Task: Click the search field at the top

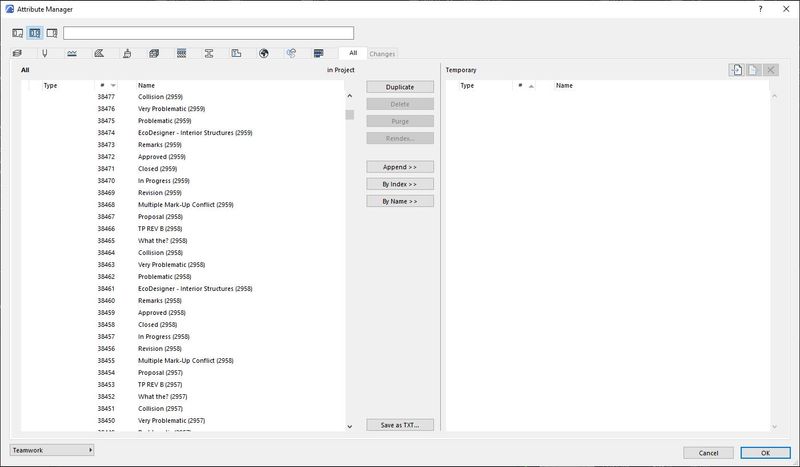Action: [x=209, y=33]
